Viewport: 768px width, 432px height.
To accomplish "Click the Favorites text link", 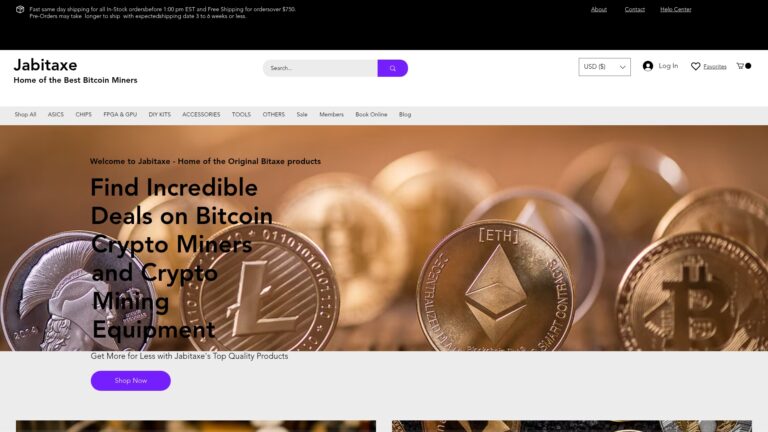I will click(x=715, y=67).
